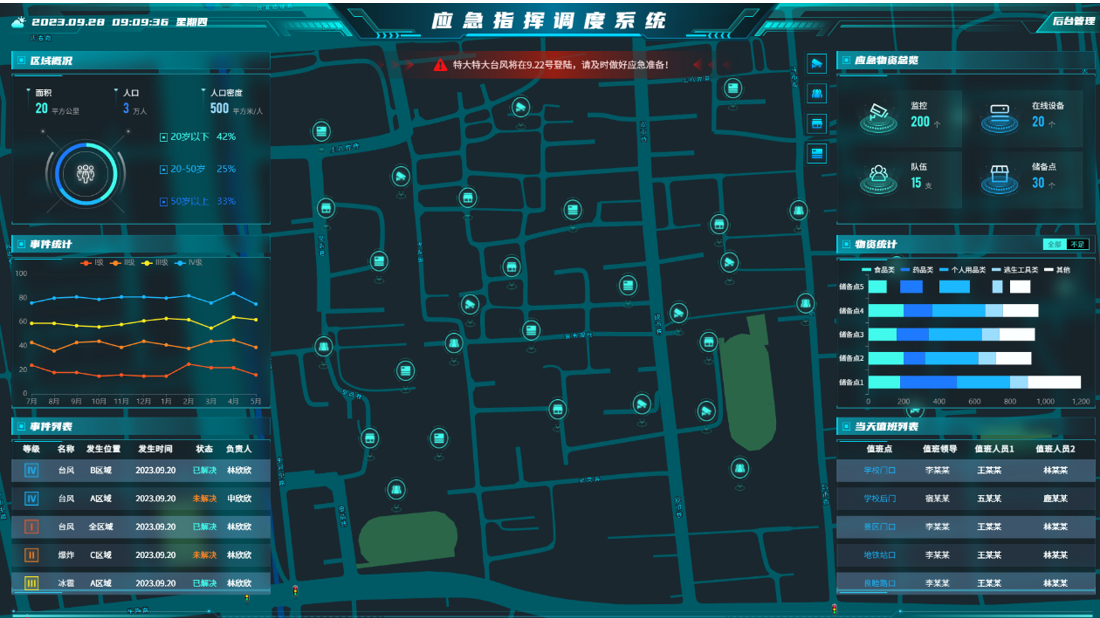
Task: Switch 物资统计 to the 不足 tab
Action: click(1078, 244)
